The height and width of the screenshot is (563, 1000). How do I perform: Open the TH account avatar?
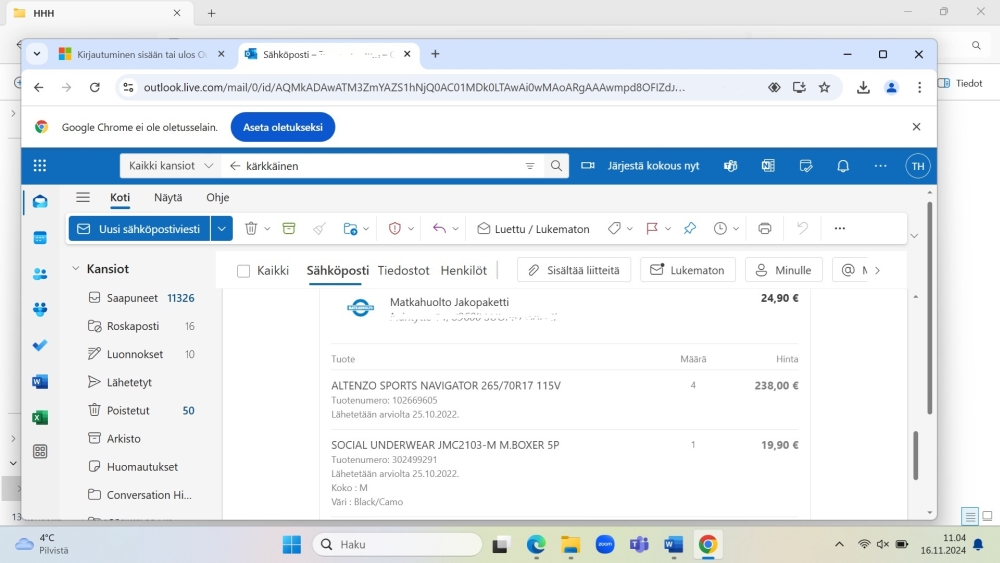918,166
